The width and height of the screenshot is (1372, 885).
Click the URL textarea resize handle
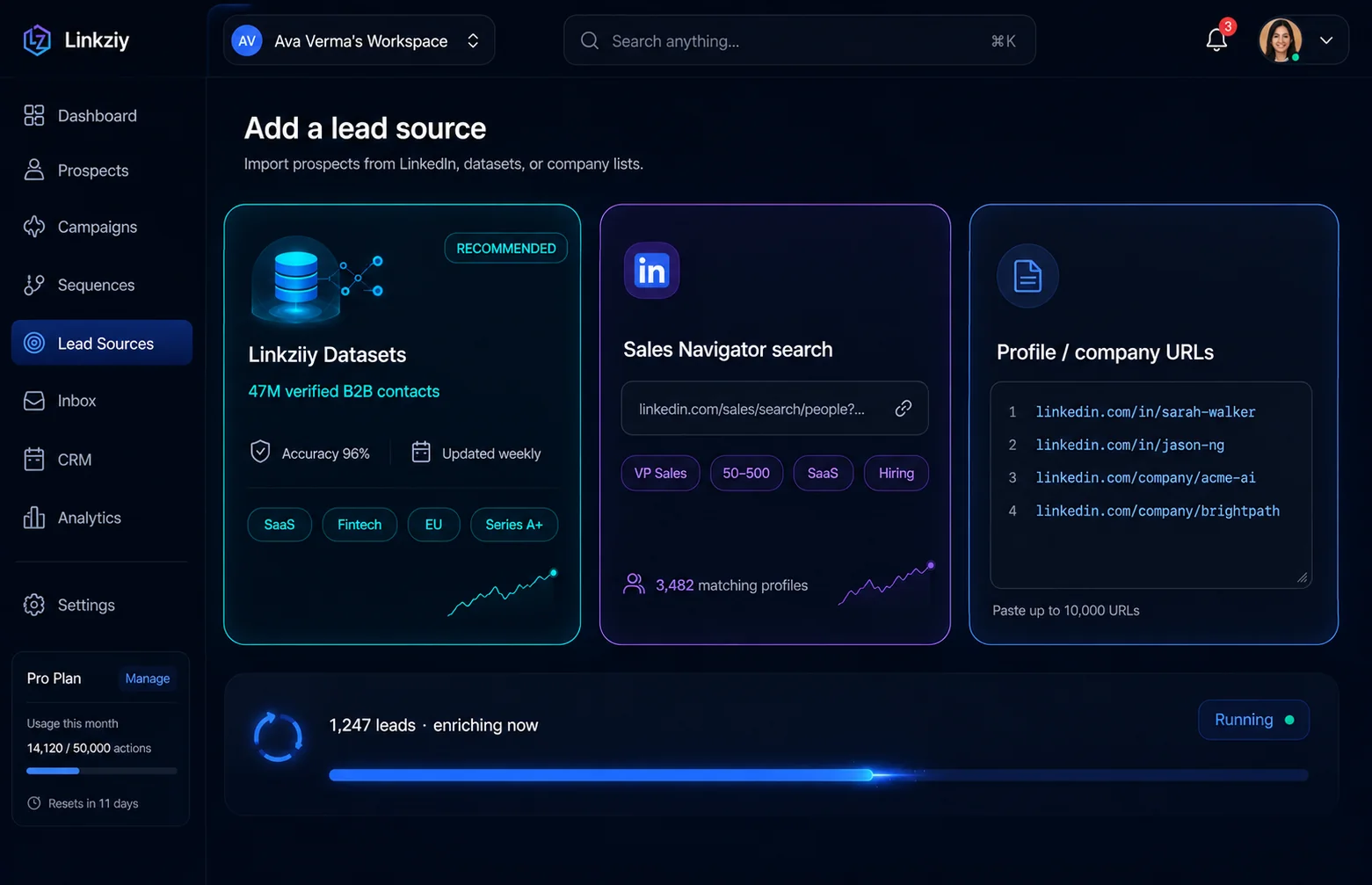click(x=1302, y=577)
